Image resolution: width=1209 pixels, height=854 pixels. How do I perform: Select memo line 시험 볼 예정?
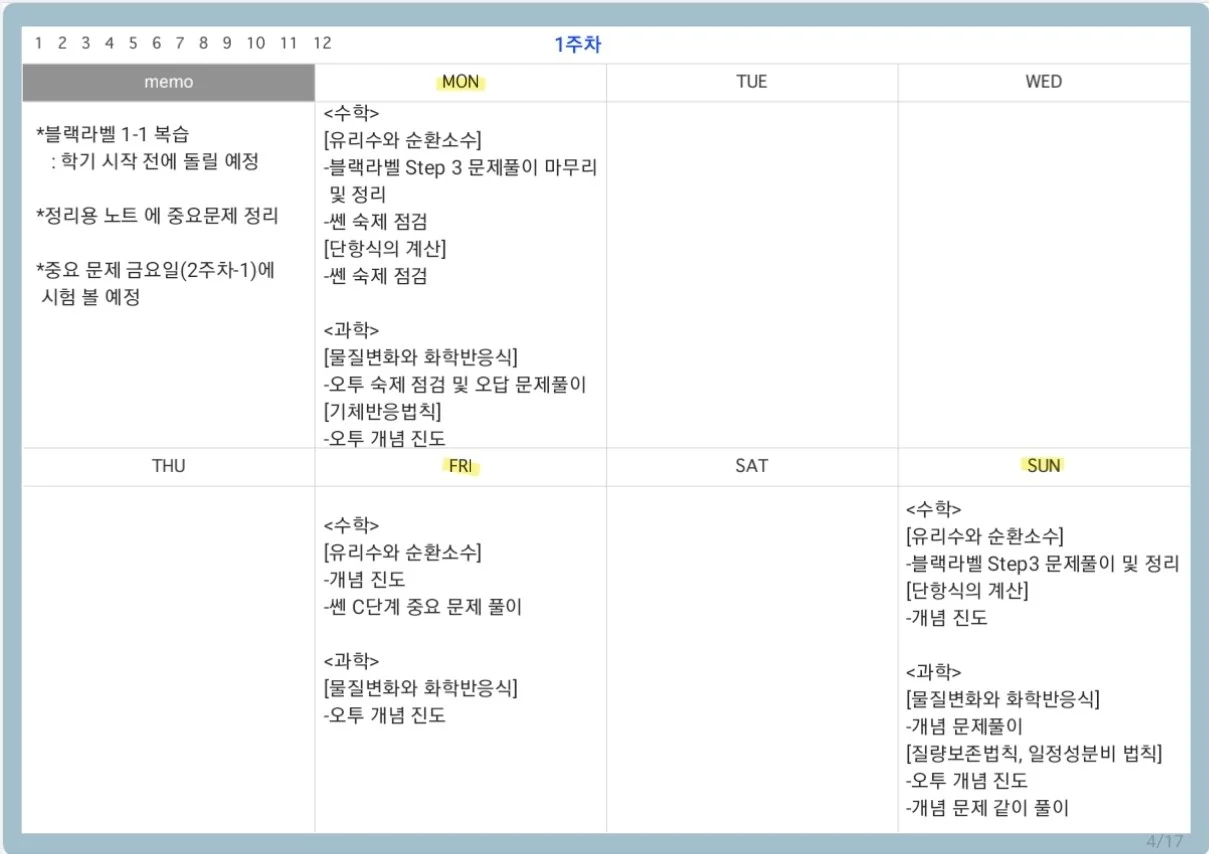(91, 297)
